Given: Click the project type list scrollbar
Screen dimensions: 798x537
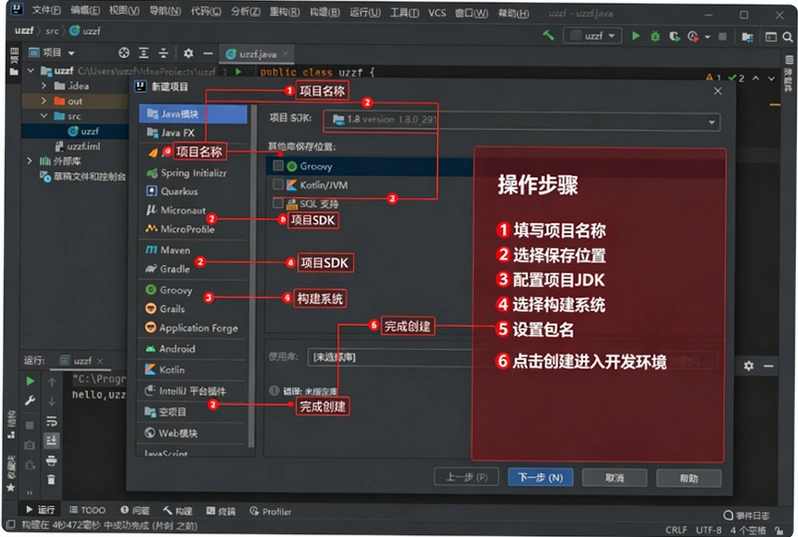Looking at the screenshot, I should coord(251,275).
